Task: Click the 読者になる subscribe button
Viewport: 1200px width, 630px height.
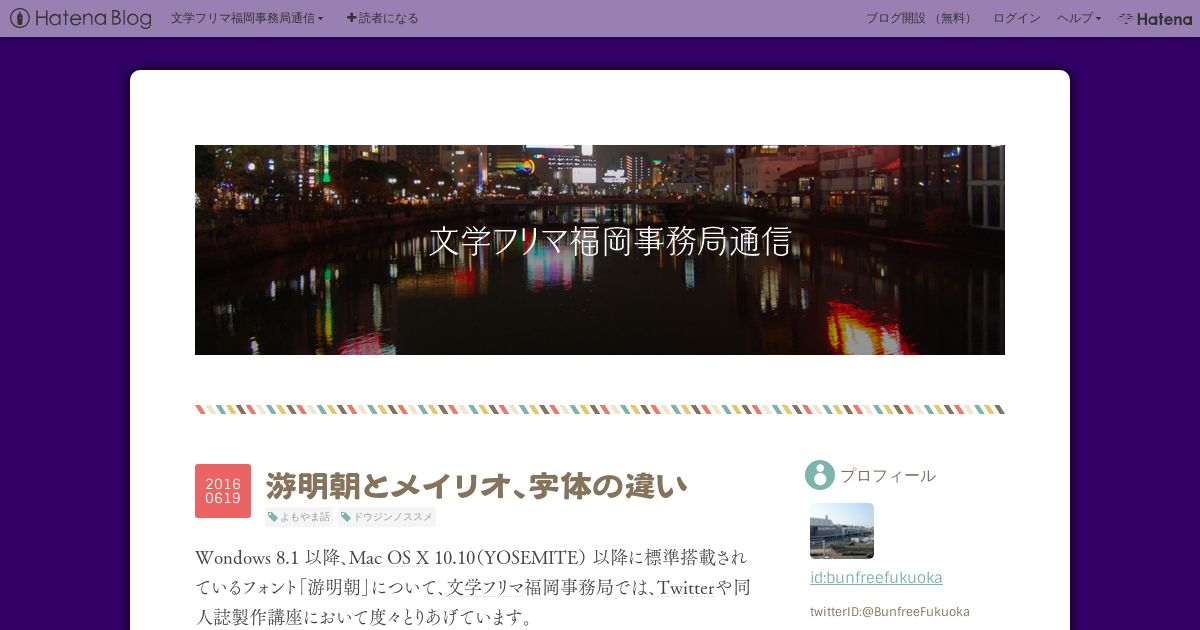Action: click(382, 18)
